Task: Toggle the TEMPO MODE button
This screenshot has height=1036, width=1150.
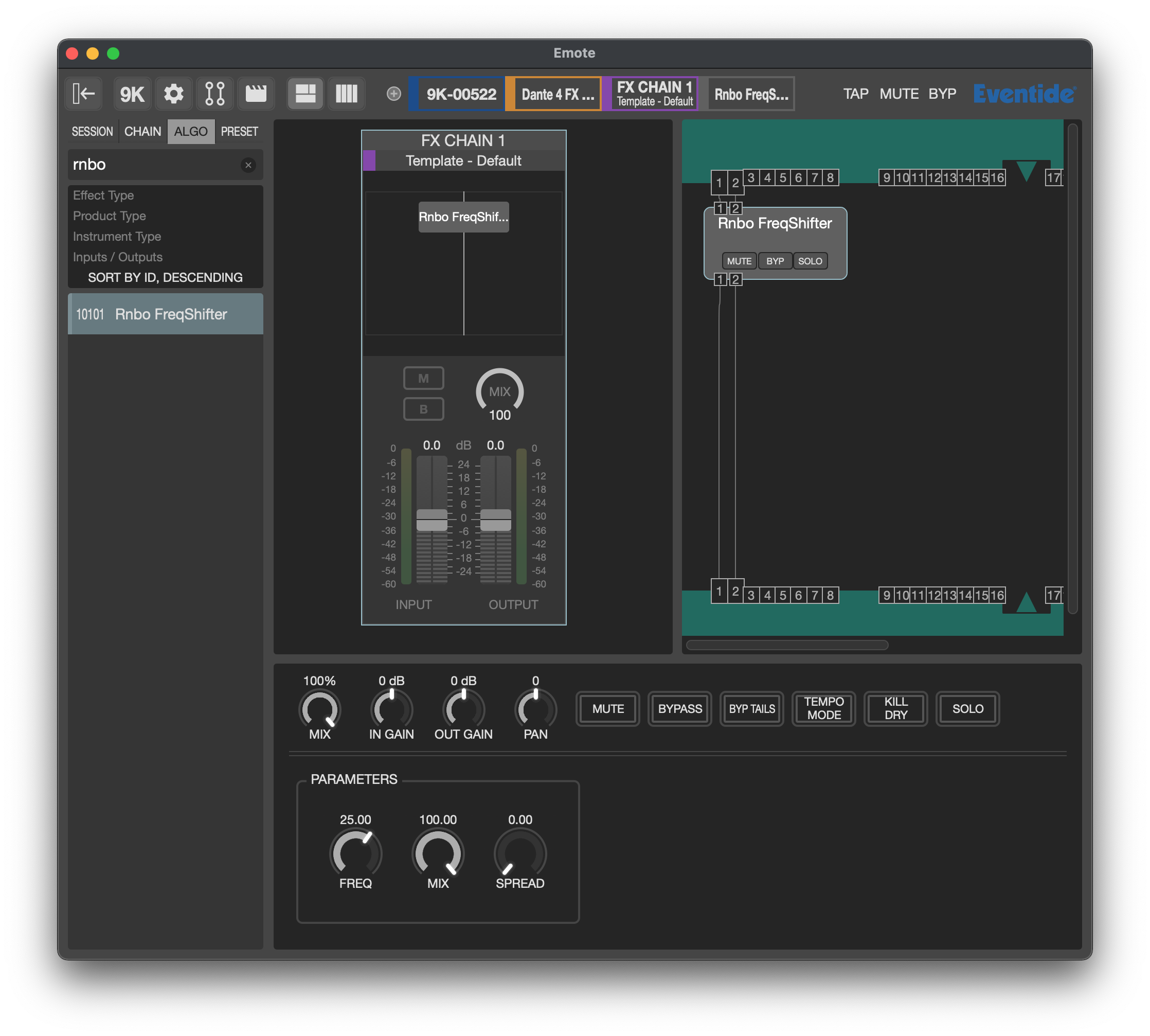Action: click(x=823, y=709)
